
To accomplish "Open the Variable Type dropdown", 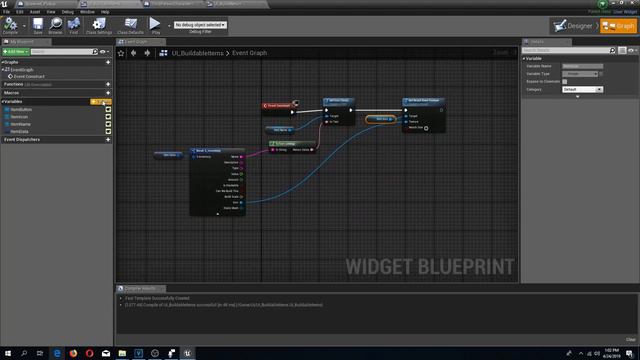I will coord(580,74).
